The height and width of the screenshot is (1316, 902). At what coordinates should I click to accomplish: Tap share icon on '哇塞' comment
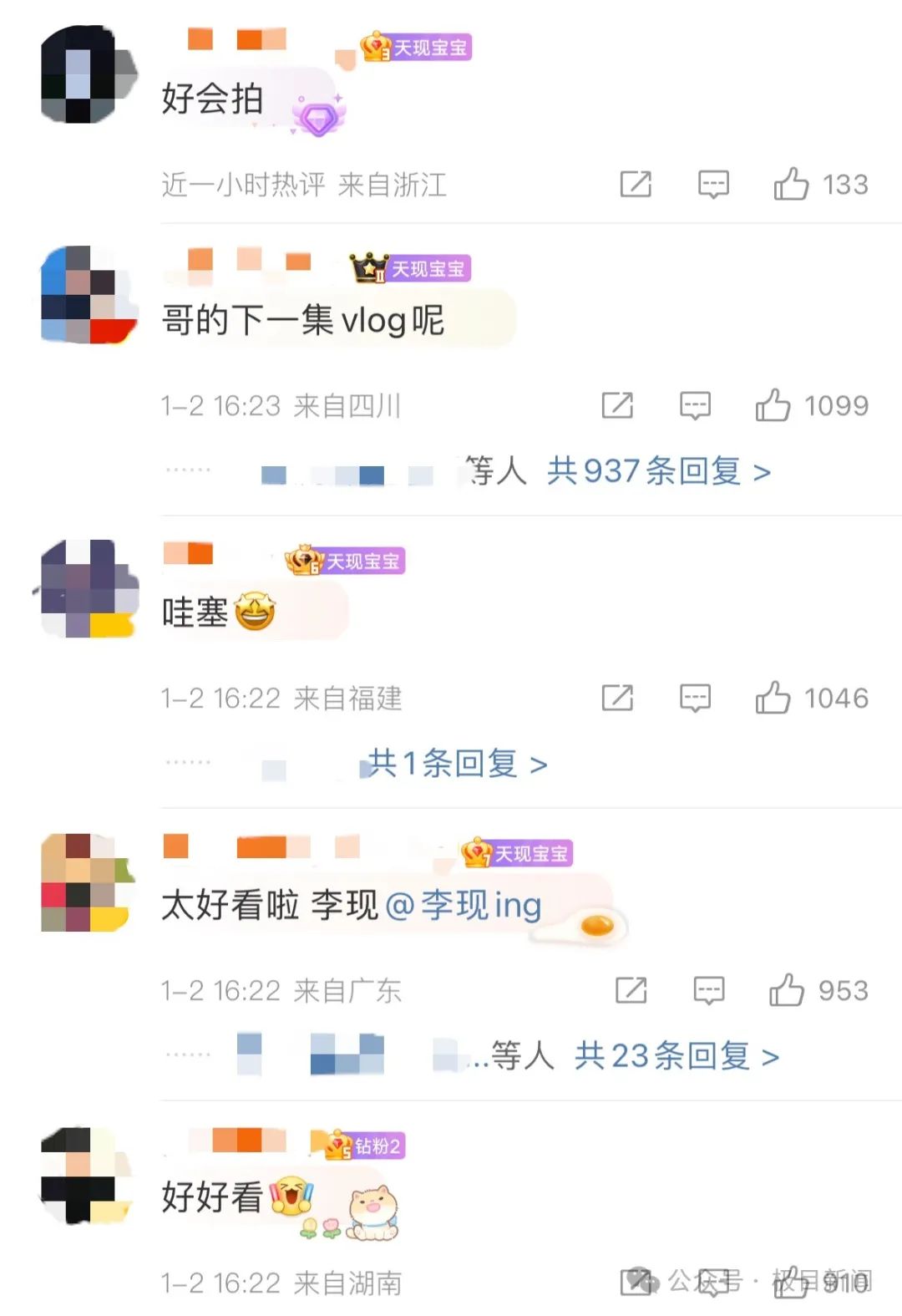click(617, 698)
